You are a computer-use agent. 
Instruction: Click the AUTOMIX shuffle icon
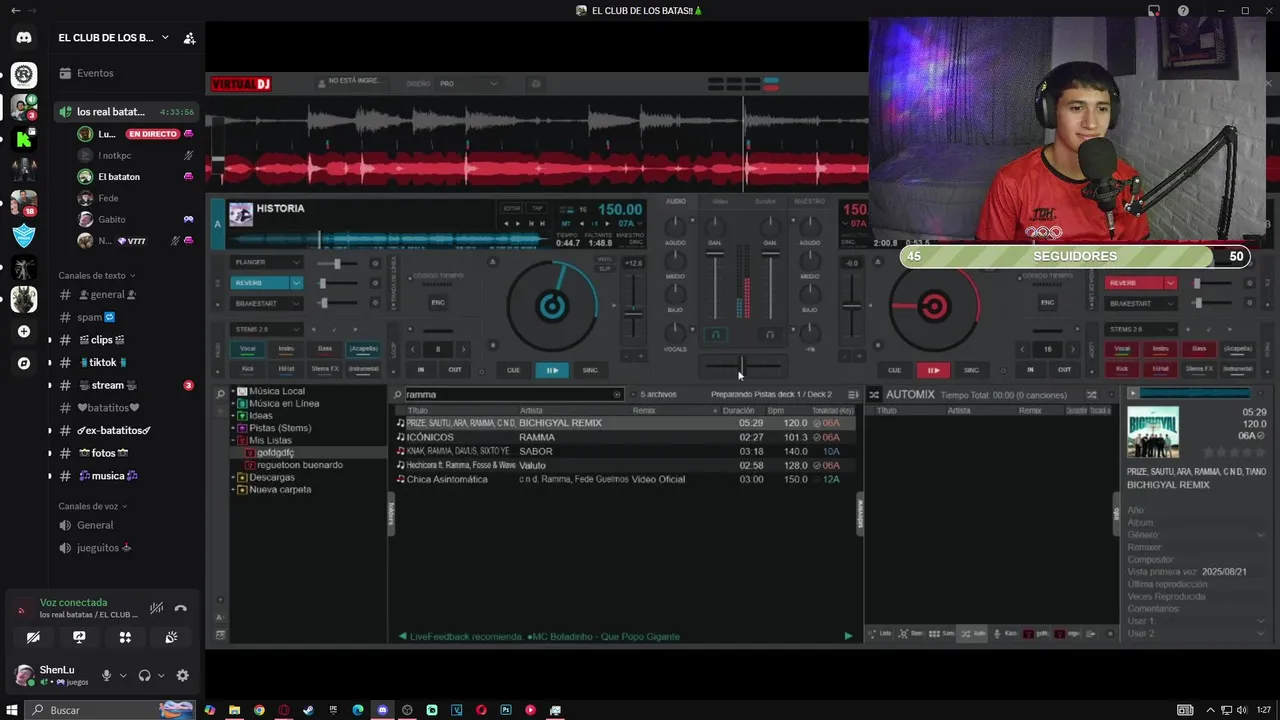(x=873, y=394)
